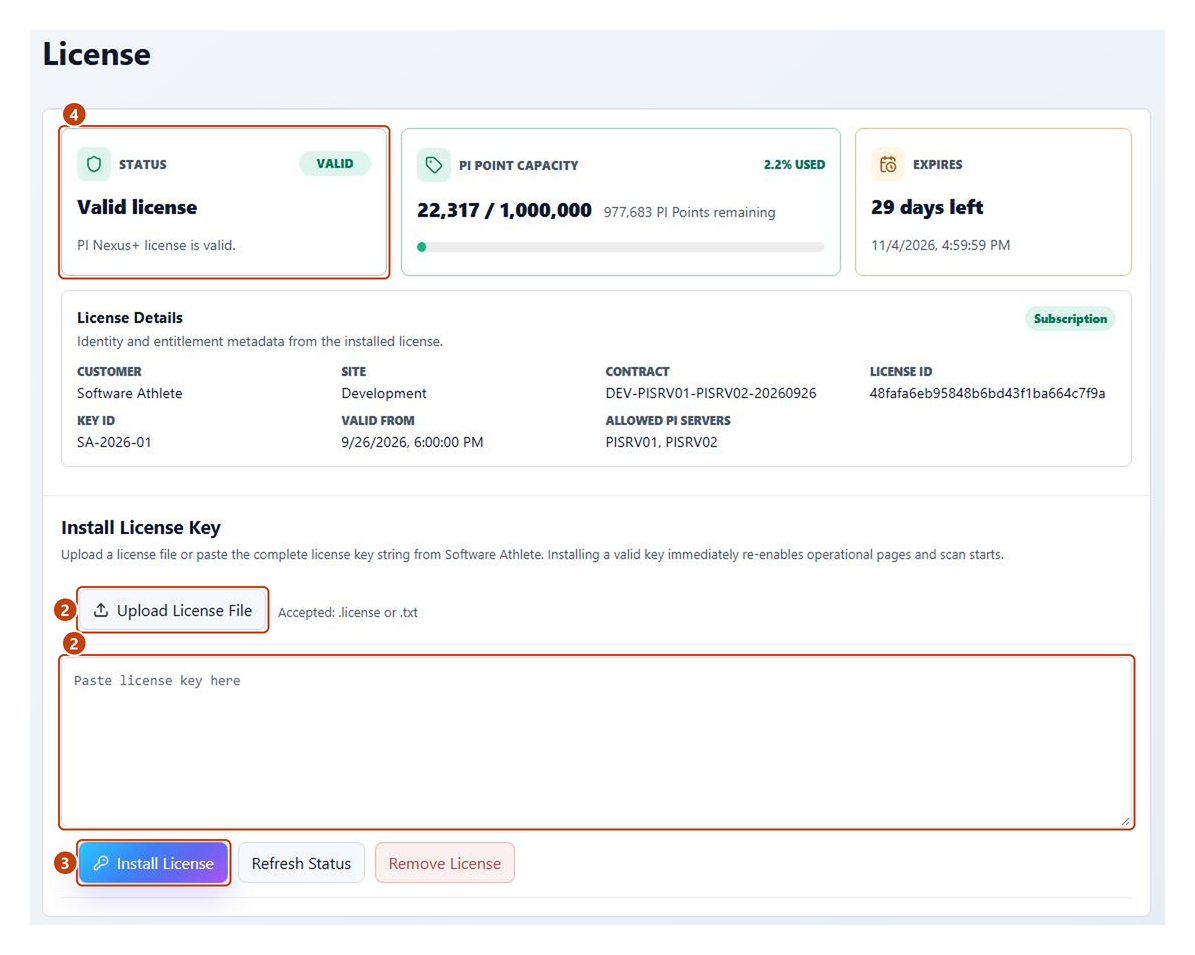Click the 'Upload a license file or paste' instructions
The height and width of the screenshot is (955, 1195).
(x=532, y=555)
